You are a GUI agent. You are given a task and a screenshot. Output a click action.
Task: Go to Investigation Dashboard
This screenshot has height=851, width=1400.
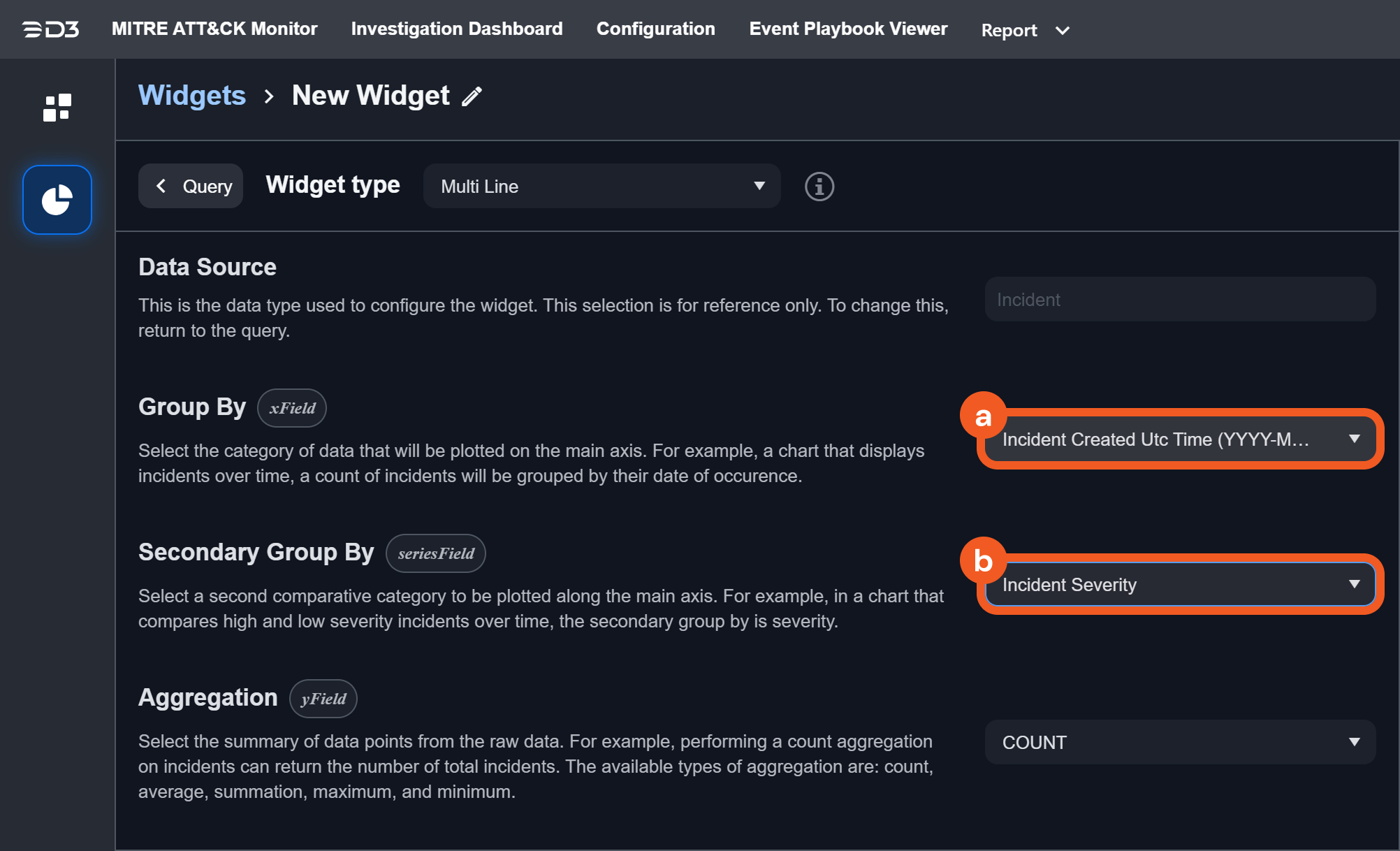457,29
